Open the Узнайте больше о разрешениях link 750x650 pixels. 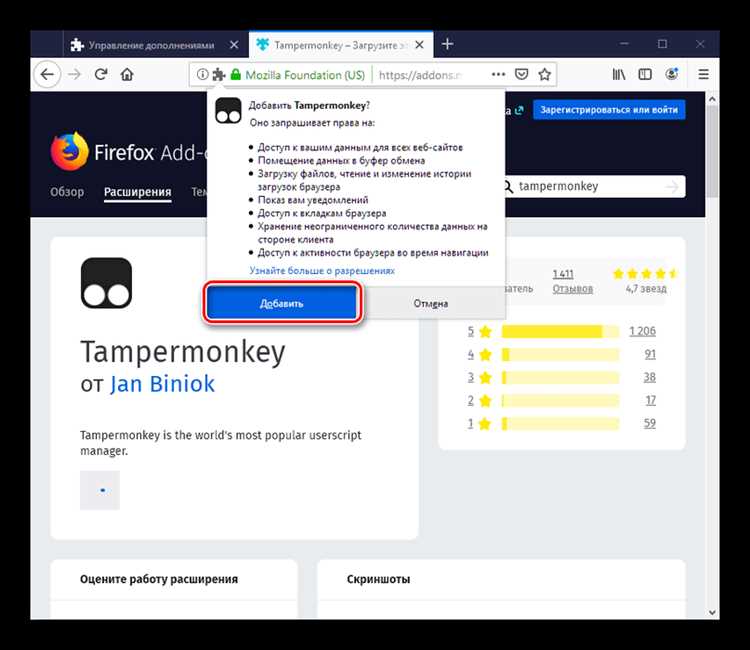[x=322, y=271]
